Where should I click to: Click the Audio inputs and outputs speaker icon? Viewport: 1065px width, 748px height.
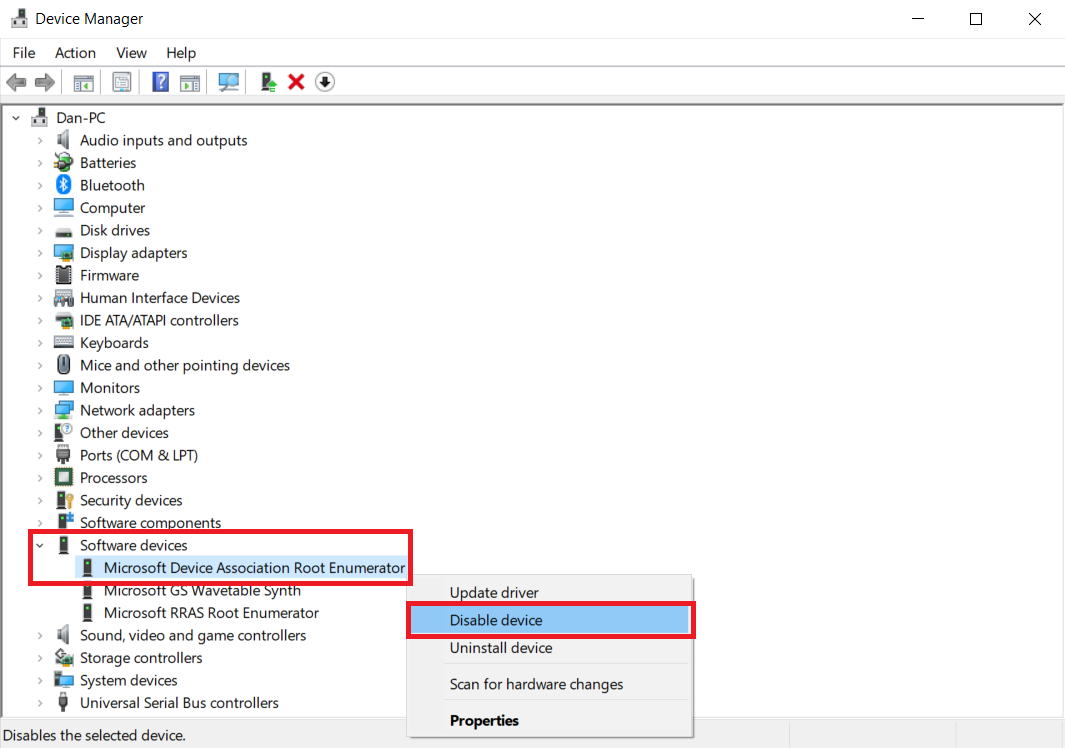pyautogui.click(x=64, y=140)
